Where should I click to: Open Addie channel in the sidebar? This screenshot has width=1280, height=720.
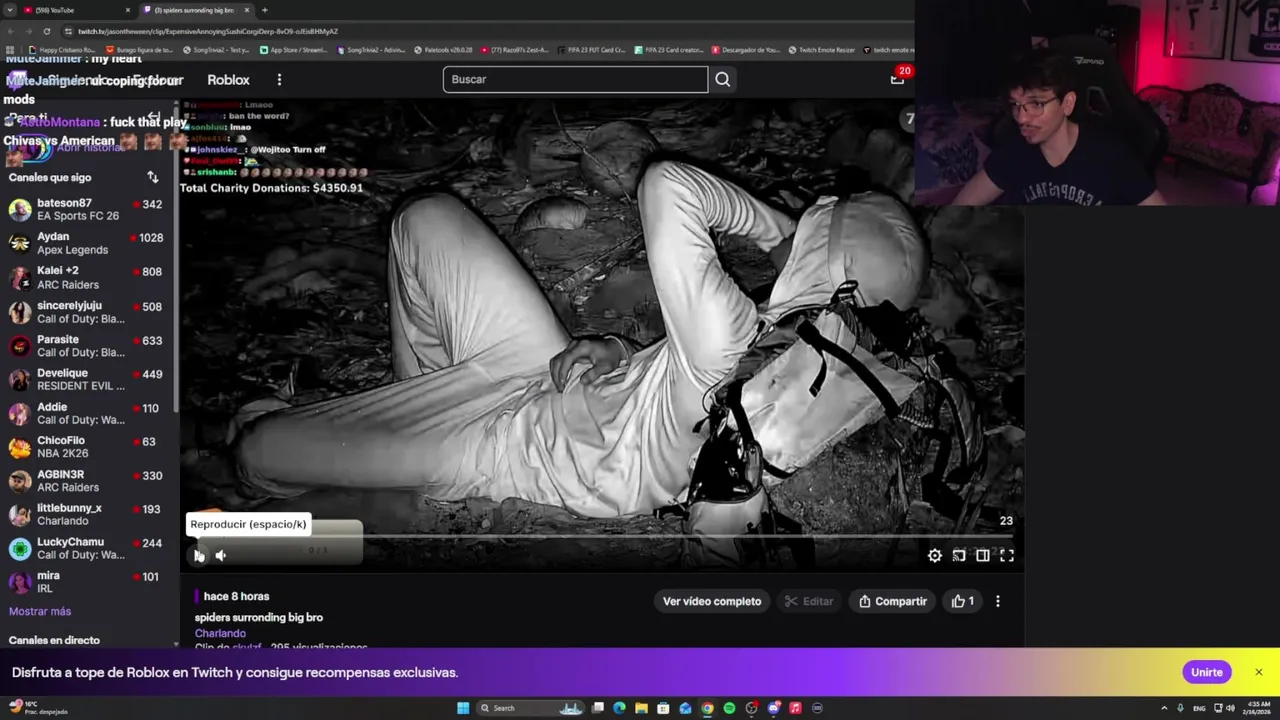point(87,413)
